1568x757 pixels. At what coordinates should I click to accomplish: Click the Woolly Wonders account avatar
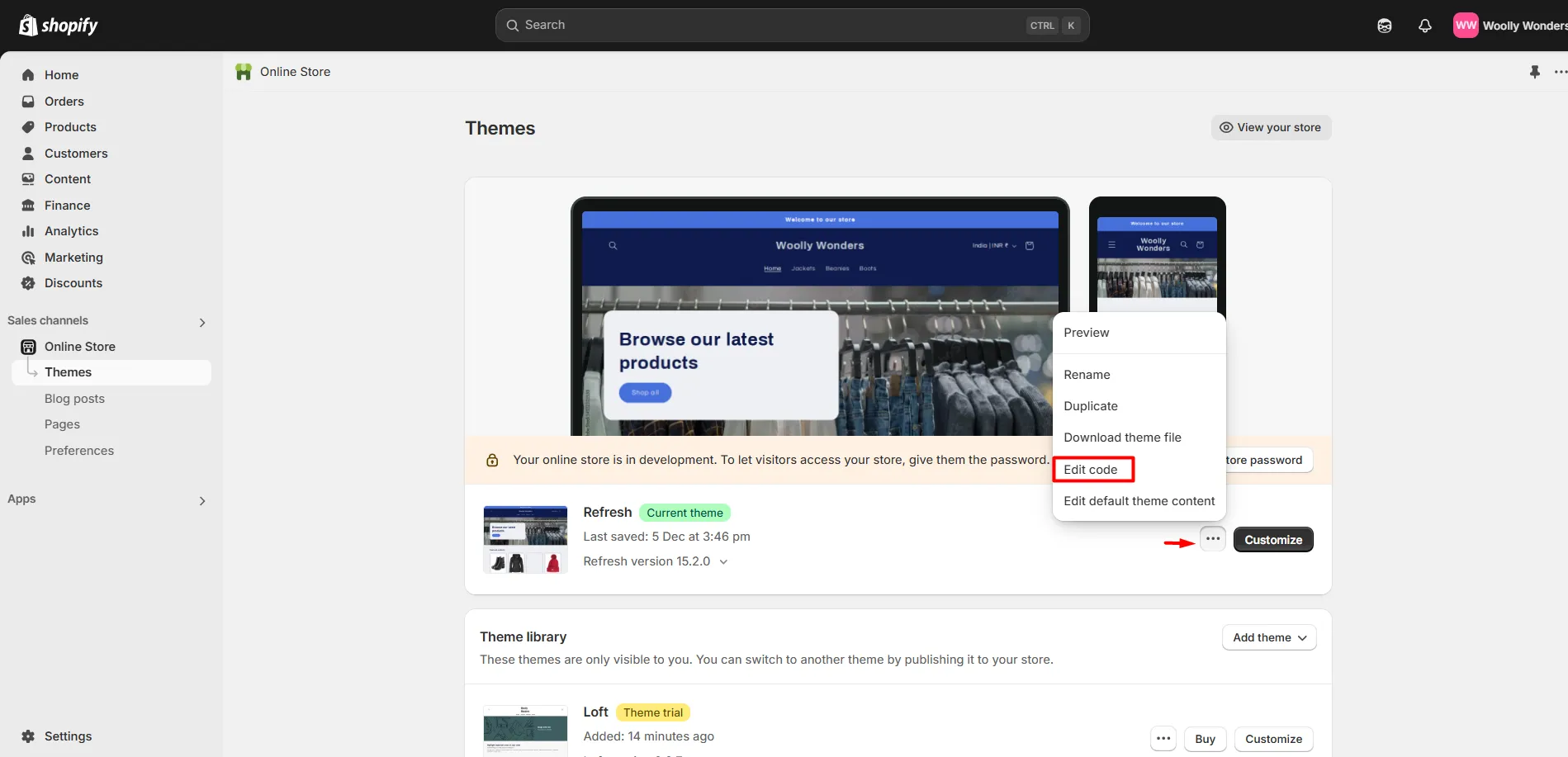1466,26
